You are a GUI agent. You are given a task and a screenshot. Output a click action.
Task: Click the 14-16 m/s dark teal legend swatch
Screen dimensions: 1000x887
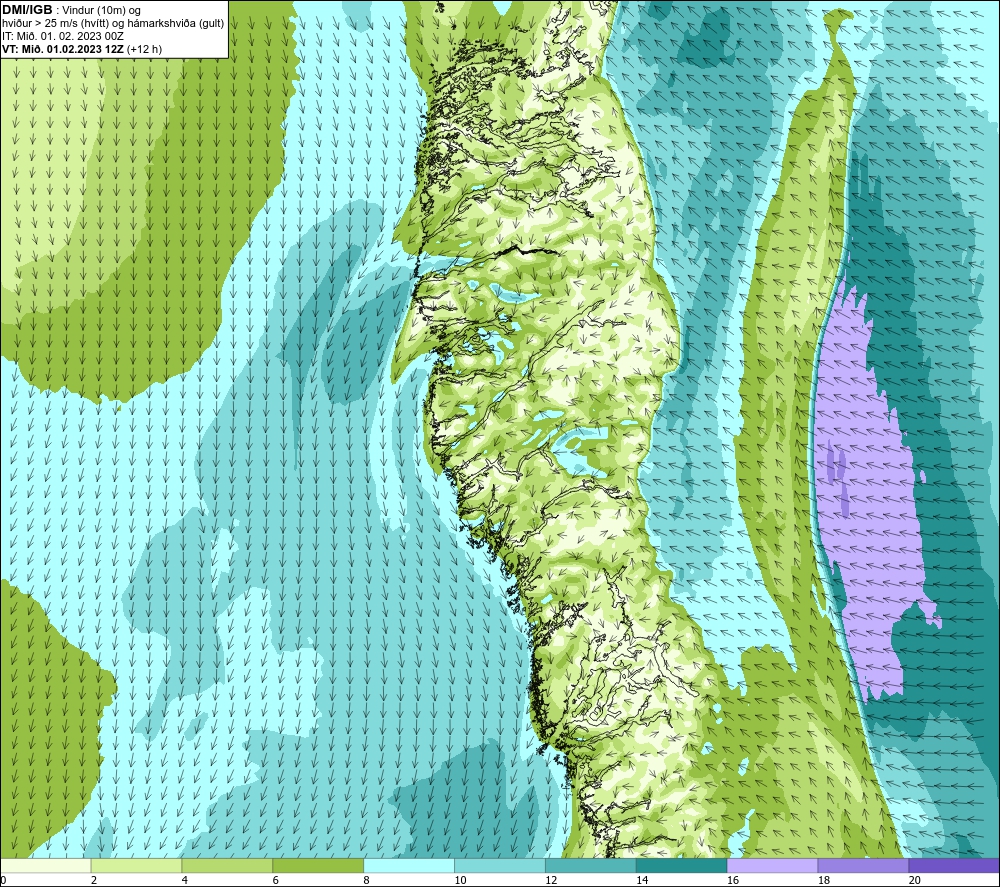(x=682, y=866)
